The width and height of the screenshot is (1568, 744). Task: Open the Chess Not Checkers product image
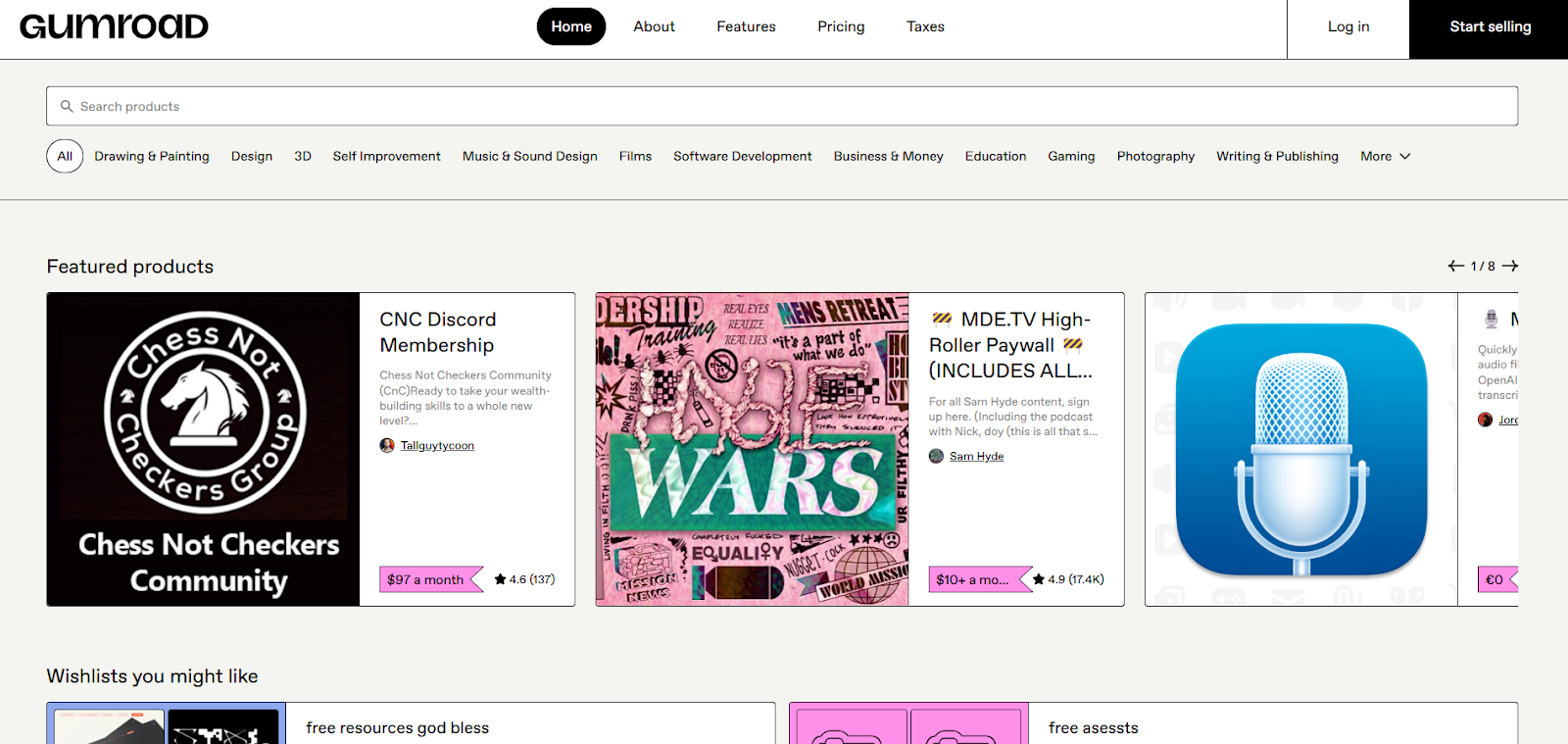coord(203,449)
